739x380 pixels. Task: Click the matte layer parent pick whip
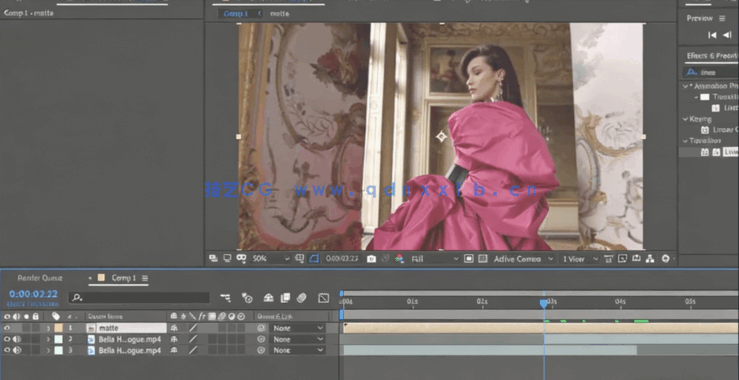point(261,328)
